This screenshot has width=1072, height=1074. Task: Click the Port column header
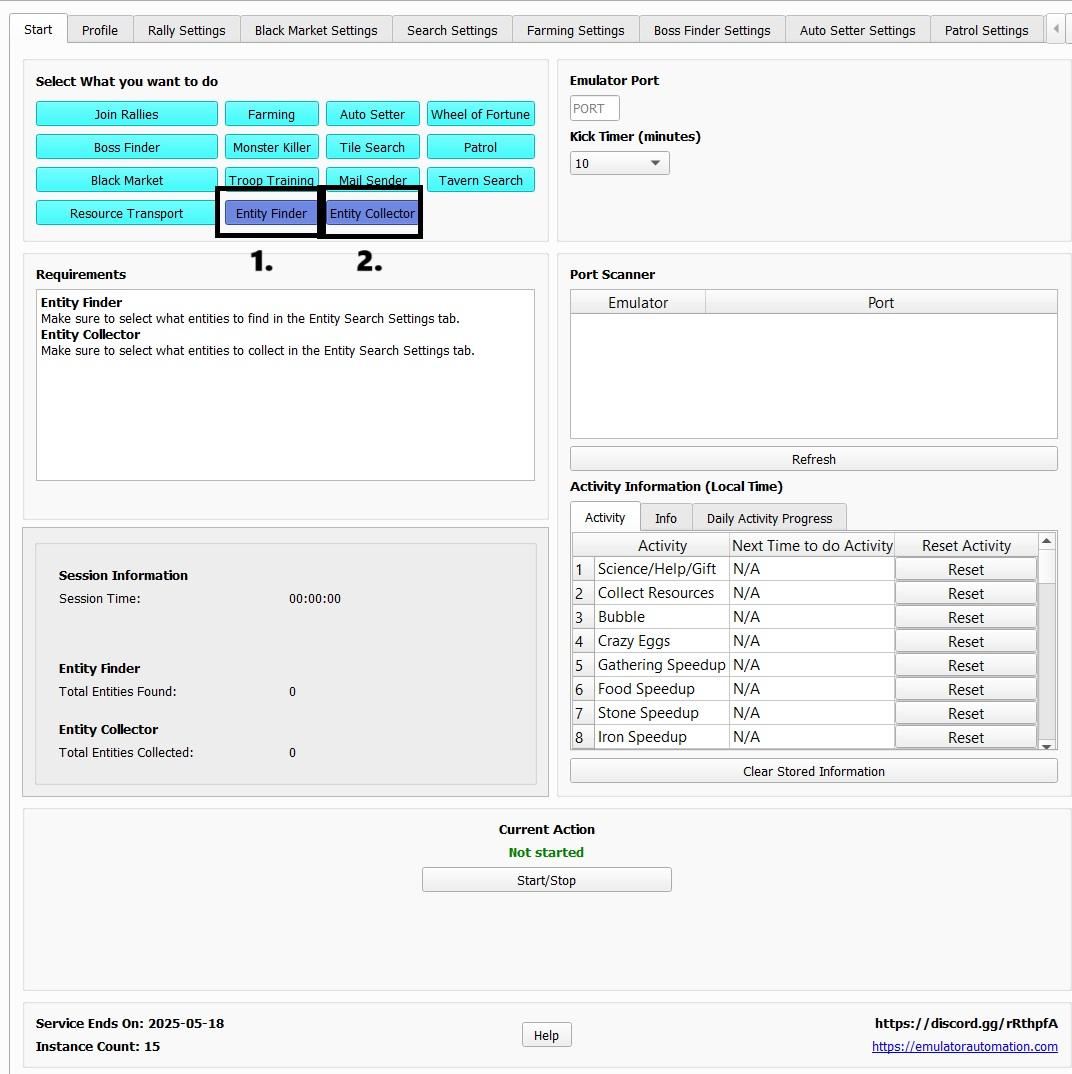click(x=881, y=302)
